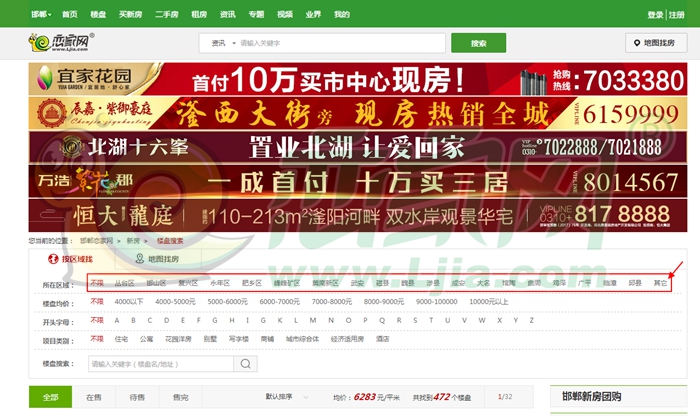Screen dimensions: 700x416
Task: Open the 资讯 search category dropdown
Action: (x=224, y=43)
